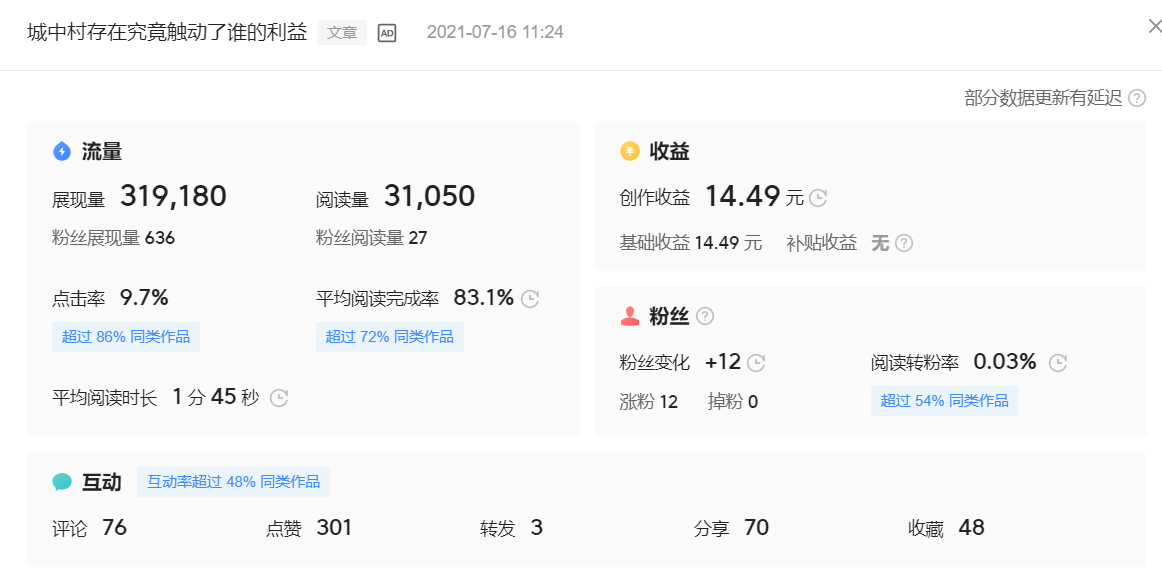
Task: Click the AD badge beside the title
Action: [387, 32]
